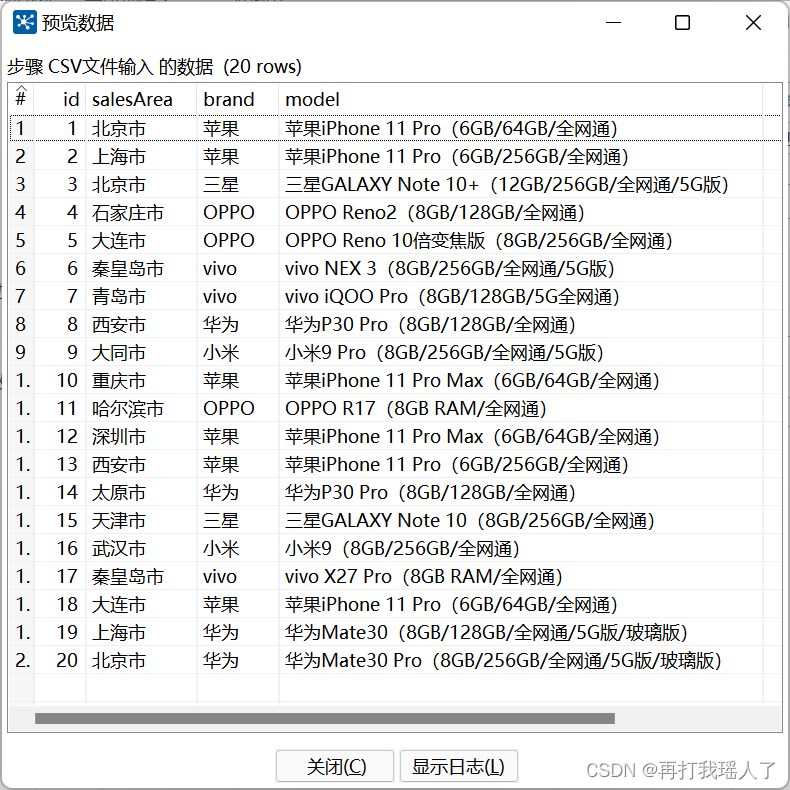Select model OPPO Reno2 cell
The height and width of the screenshot is (790, 790).
(x=520, y=213)
